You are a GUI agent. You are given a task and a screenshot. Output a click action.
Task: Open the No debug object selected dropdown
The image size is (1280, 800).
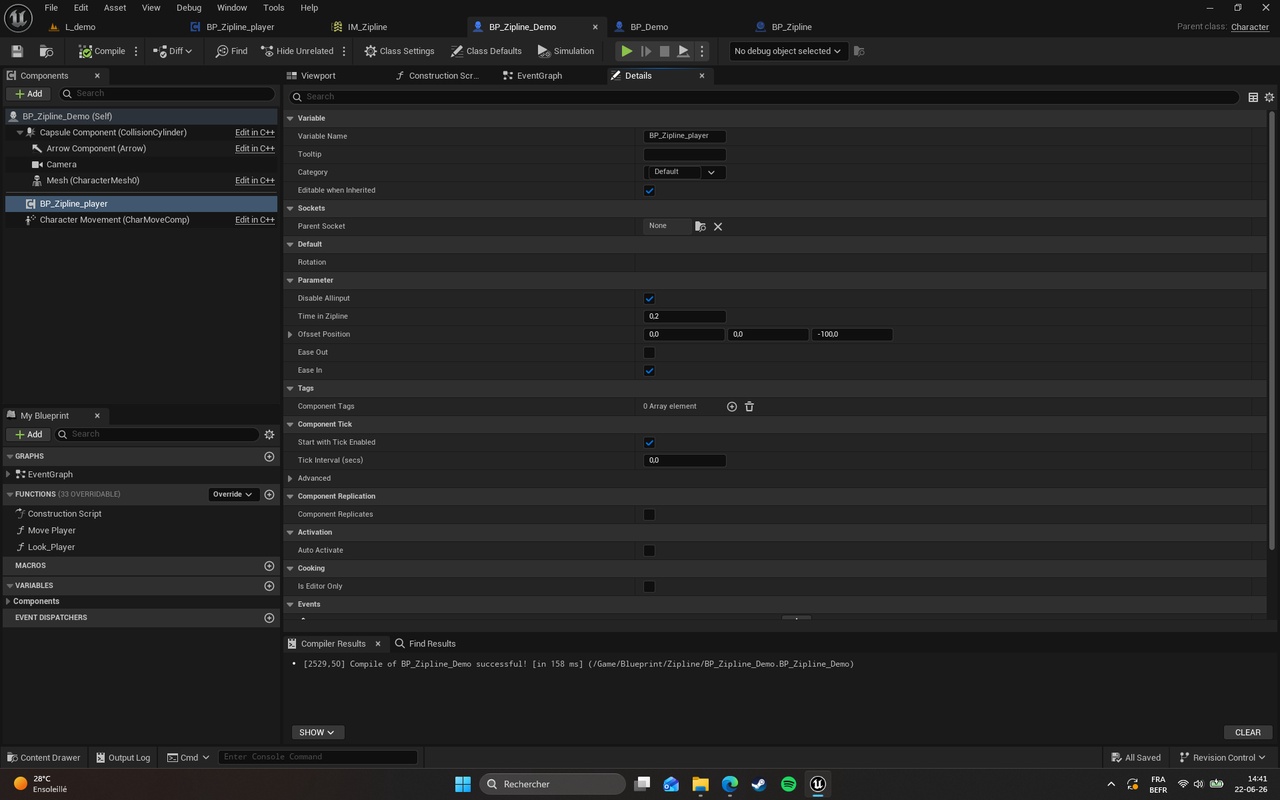(x=787, y=51)
